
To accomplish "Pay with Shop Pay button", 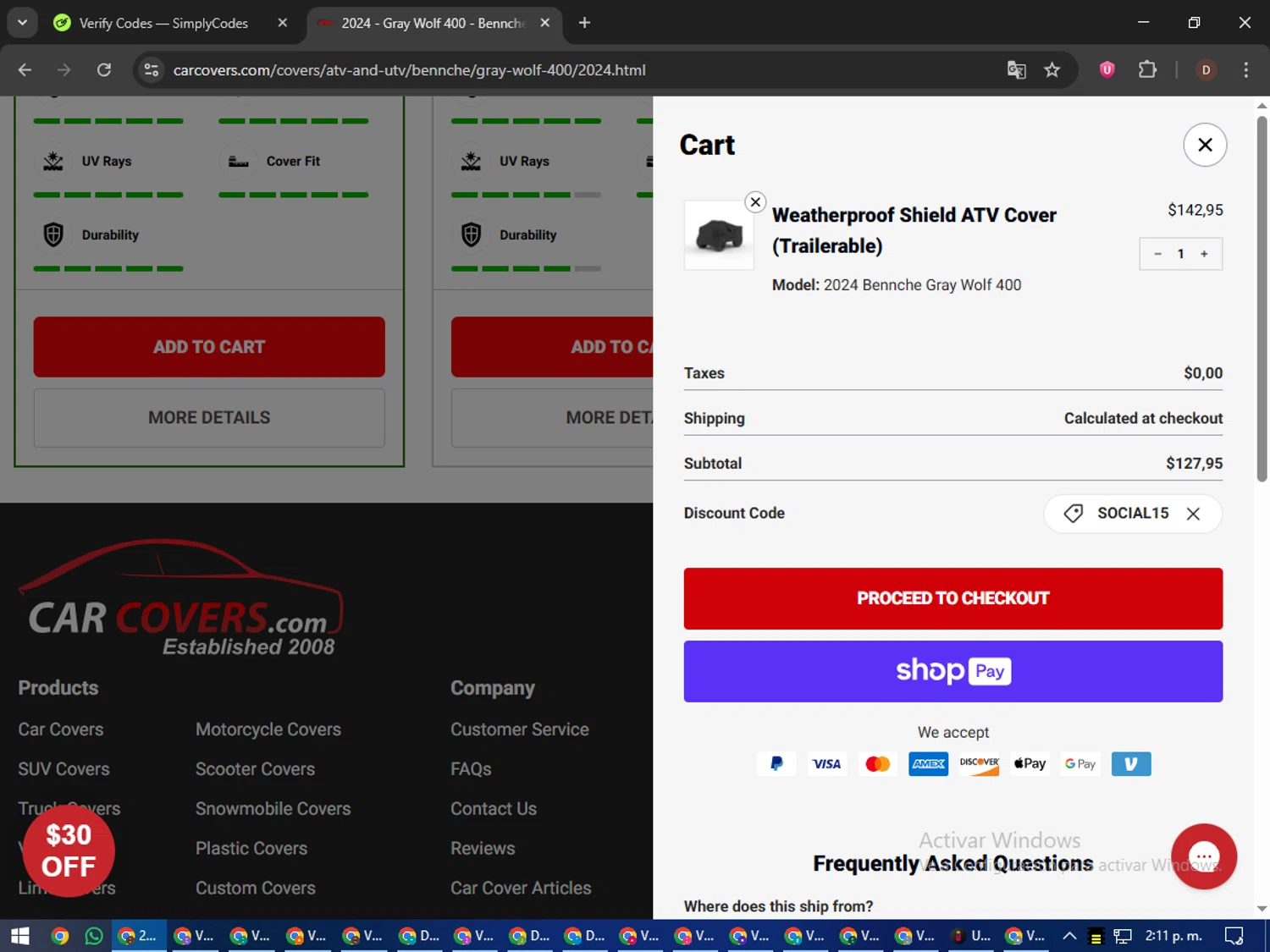I will (952, 671).
